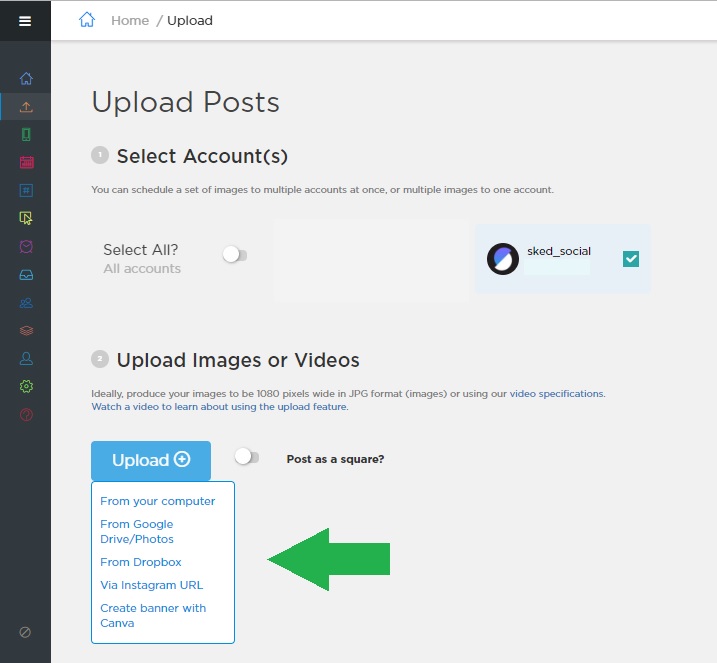Click the sked_social account avatar
The image size is (717, 663).
coord(503,259)
